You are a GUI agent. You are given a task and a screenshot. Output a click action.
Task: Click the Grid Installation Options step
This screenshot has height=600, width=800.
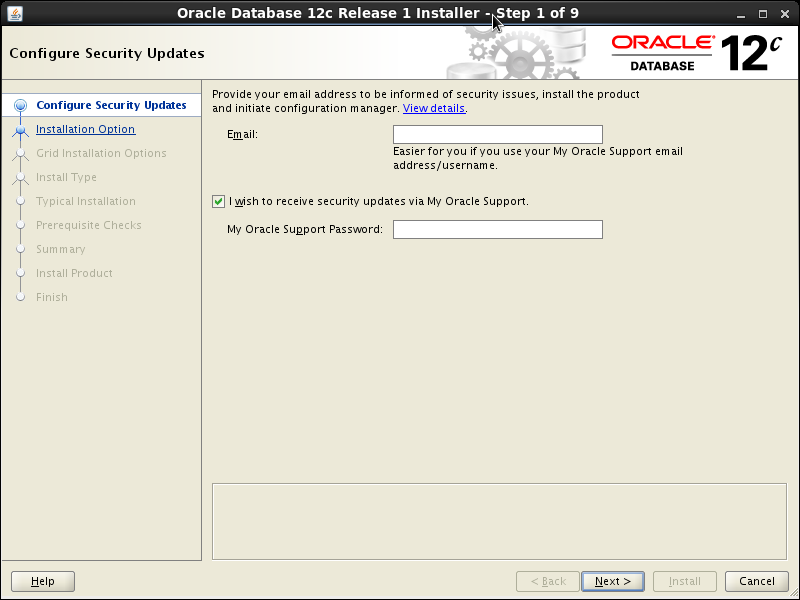[x=101, y=153]
